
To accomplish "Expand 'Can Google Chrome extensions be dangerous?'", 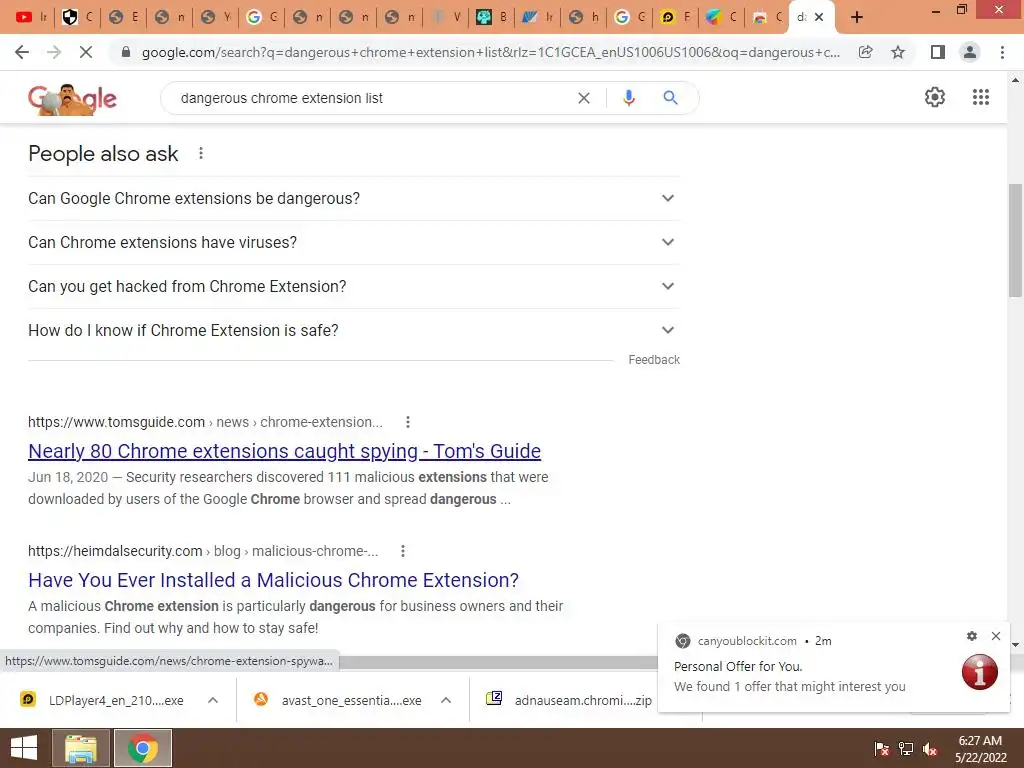I will coord(353,199).
